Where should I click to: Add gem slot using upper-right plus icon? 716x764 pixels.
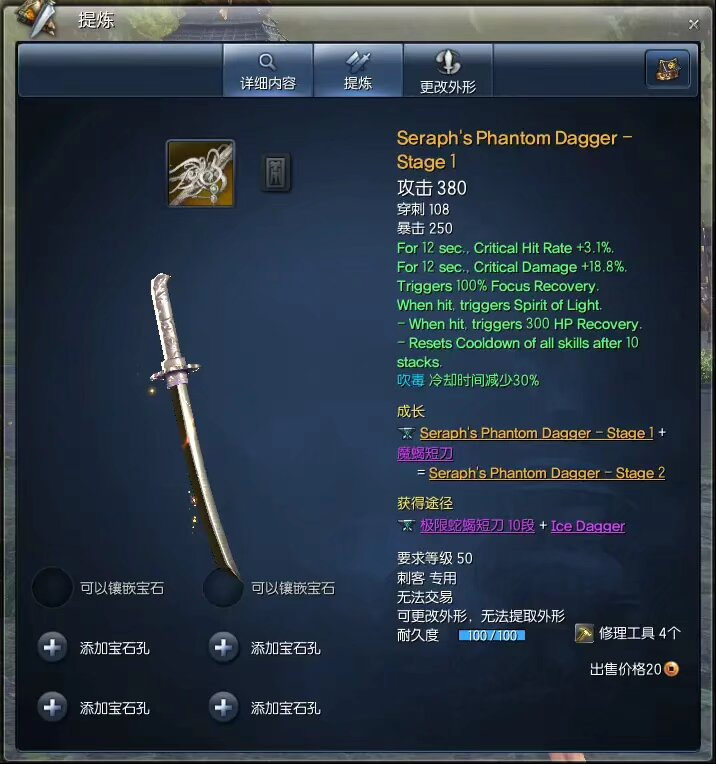223,647
